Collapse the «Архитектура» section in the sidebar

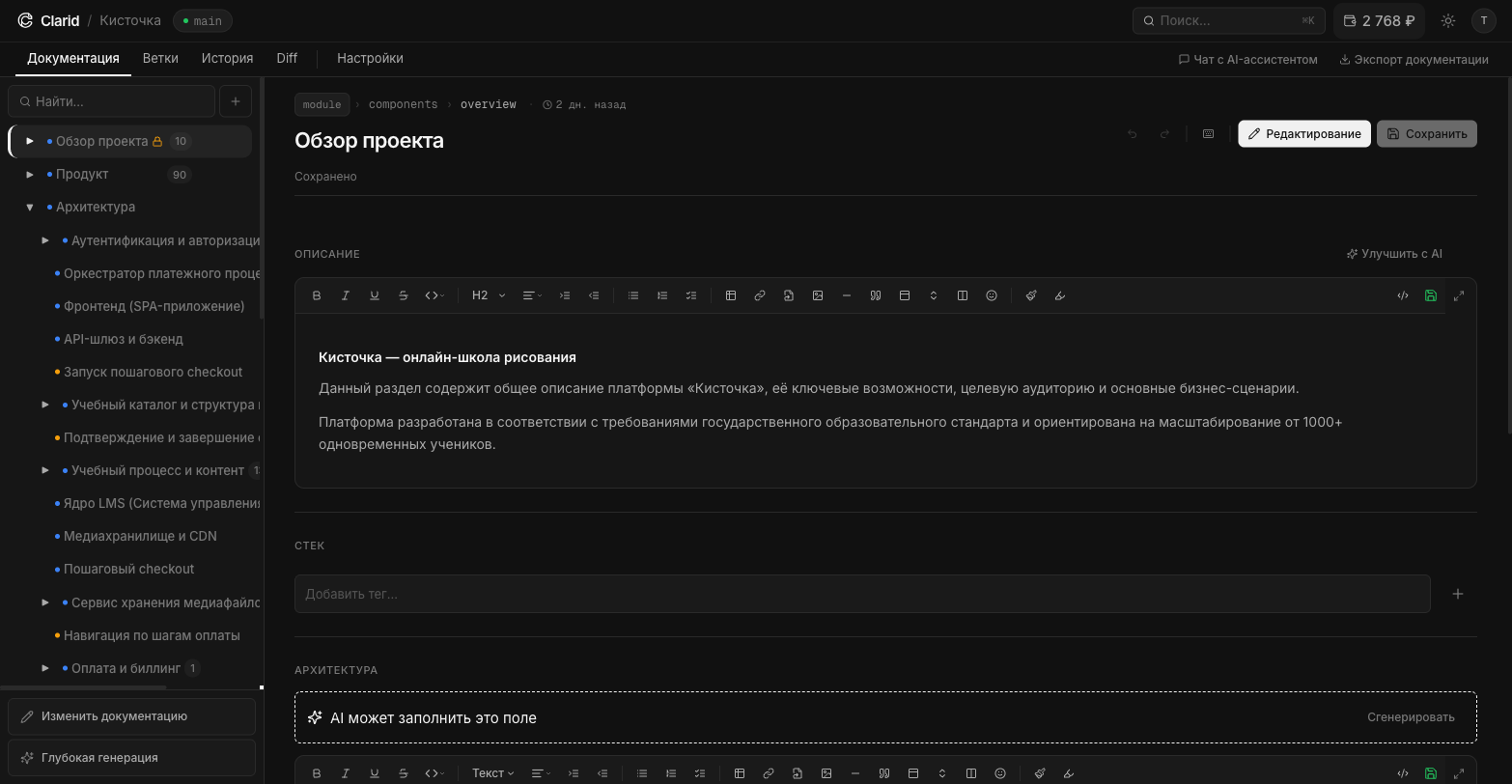pyautogui.click(x=29, y=207)
